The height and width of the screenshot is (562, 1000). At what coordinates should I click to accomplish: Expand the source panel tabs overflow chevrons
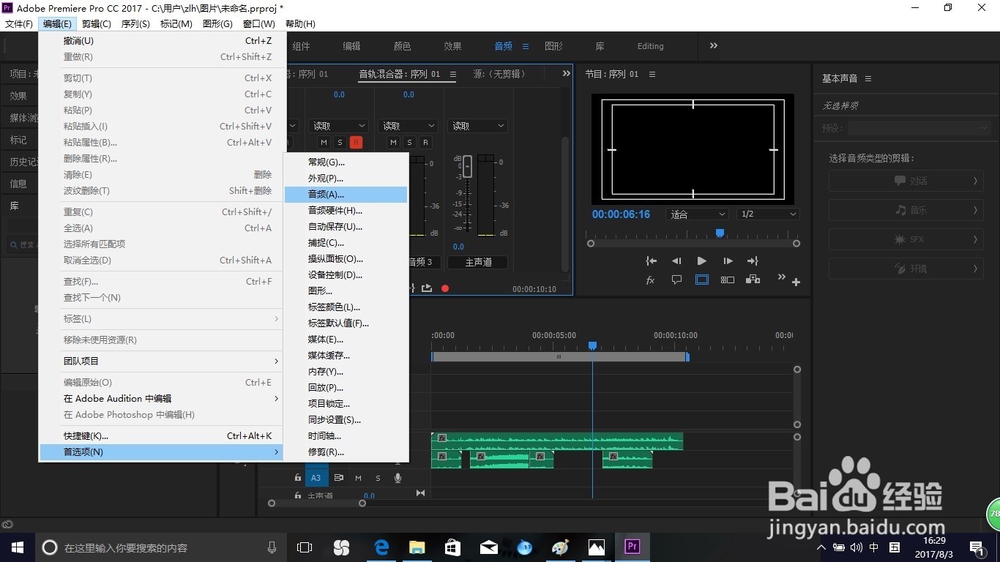[566, 74]
